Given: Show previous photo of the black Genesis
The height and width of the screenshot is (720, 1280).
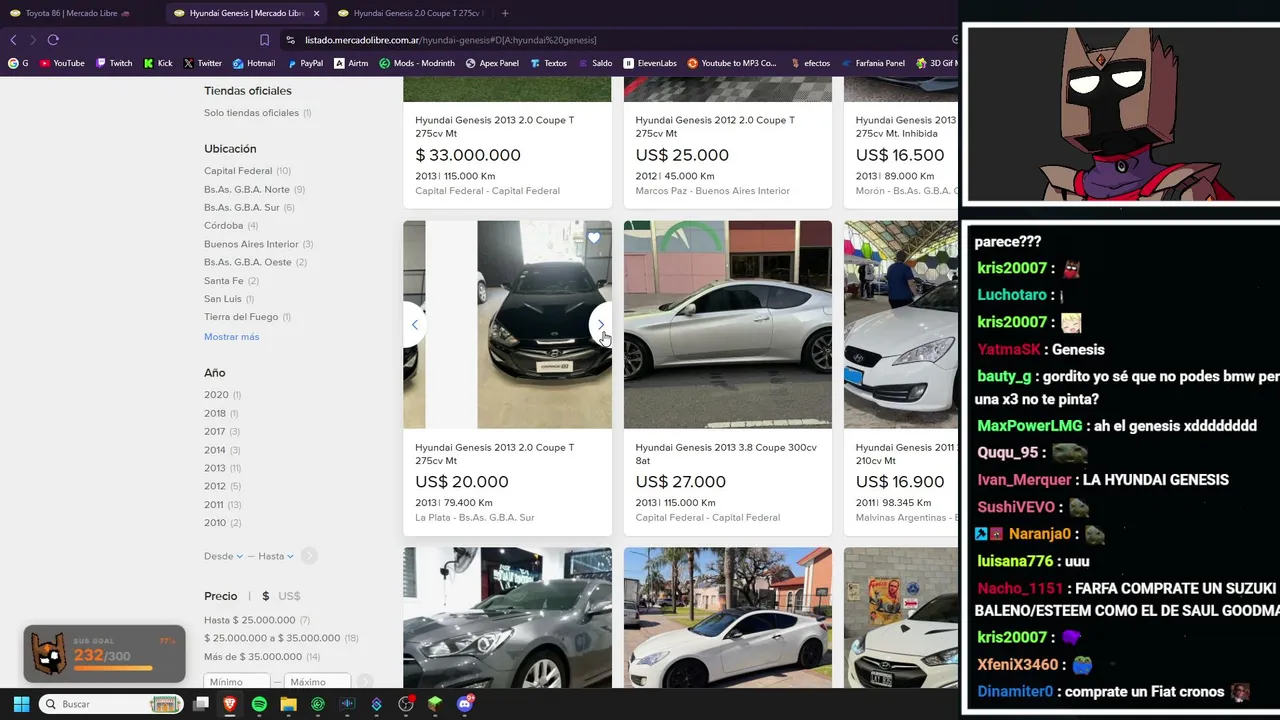Looking at the screenshot, I should (x=415, y=325).
